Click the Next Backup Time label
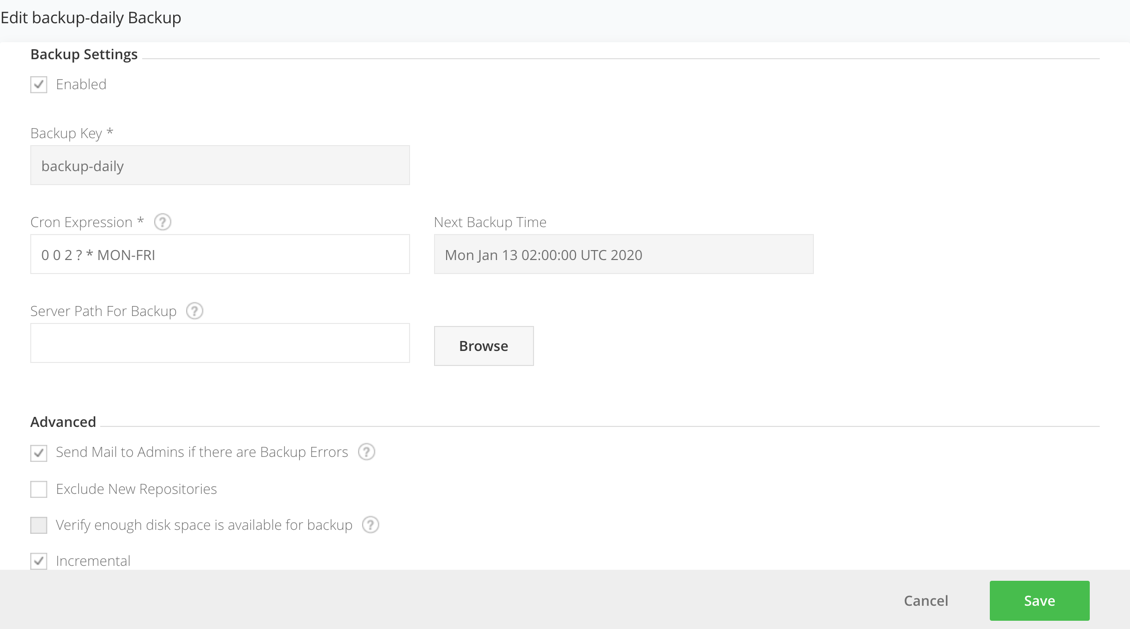This screenshot has width=1130, height=629. click(490, 222)
